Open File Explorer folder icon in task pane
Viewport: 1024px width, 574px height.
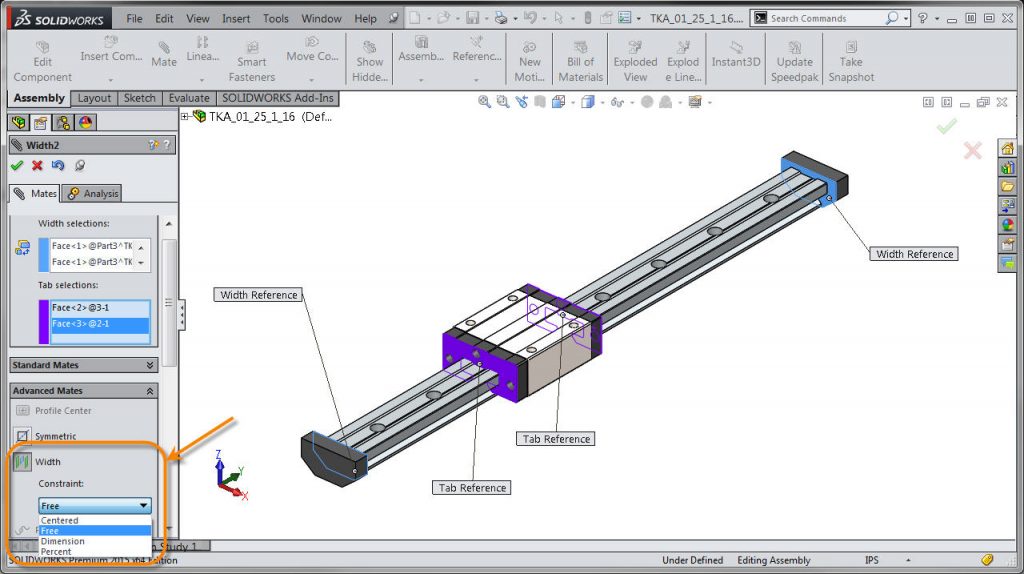(1008, 187)
